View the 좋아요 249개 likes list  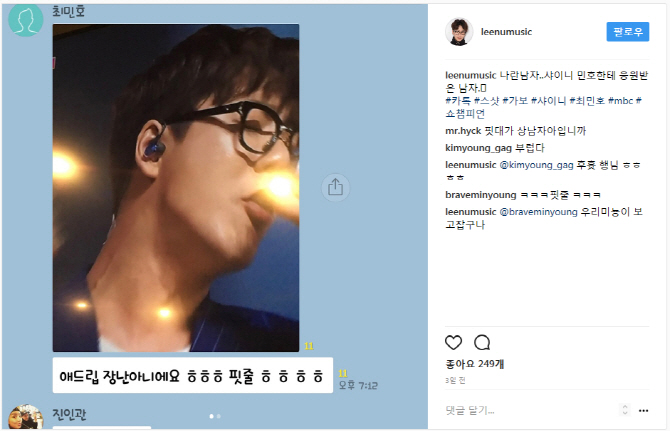pos(474,364)
